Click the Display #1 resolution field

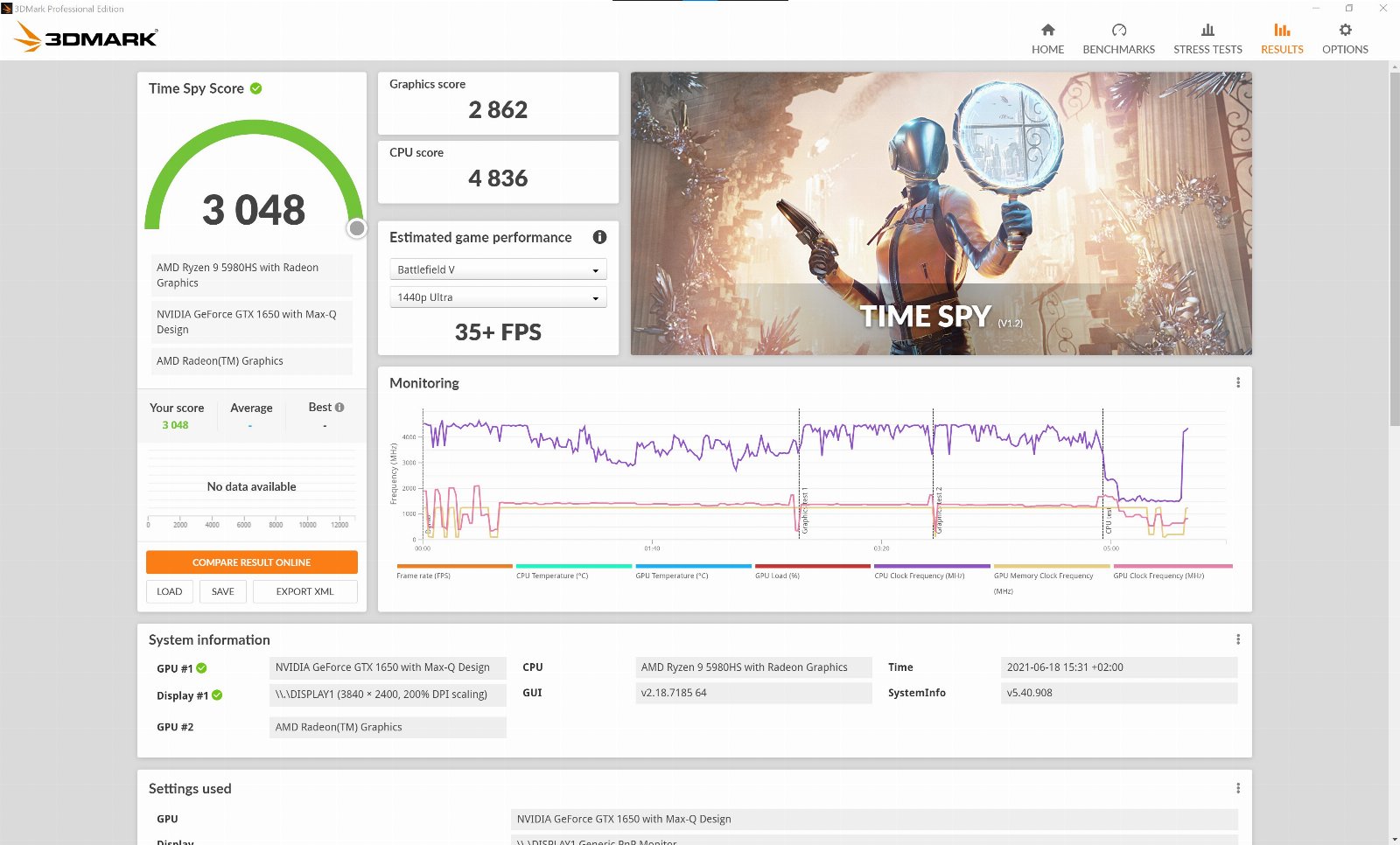click(388, 695)
